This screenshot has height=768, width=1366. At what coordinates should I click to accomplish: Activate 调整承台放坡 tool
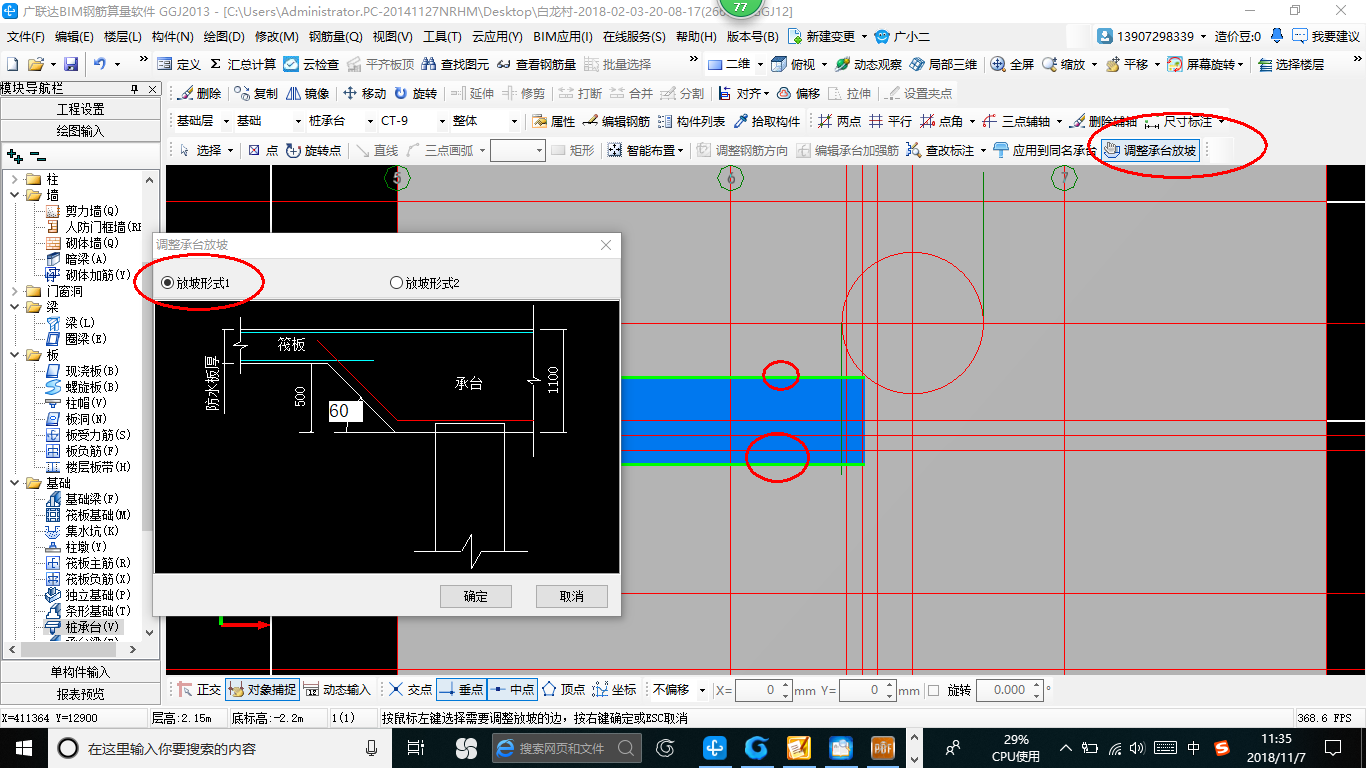[x=1150, y=150]
